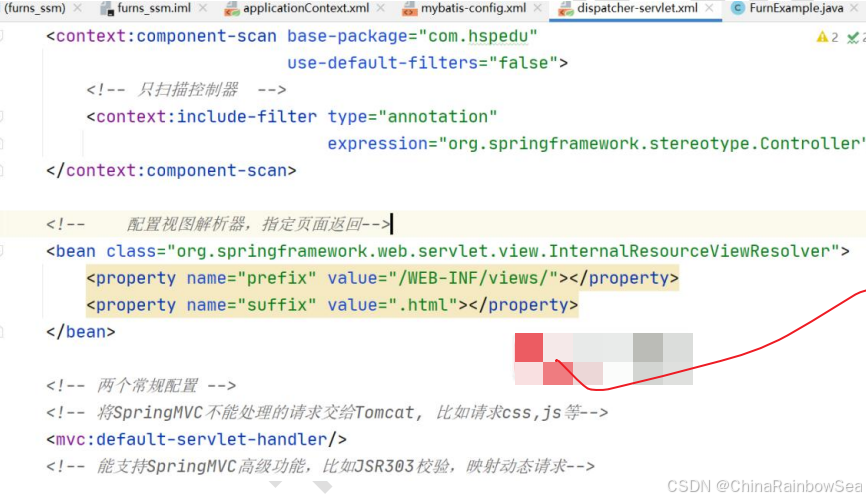This screenshot has height=501, width=866.
Task: Close the FurnExample.java tab
Action: 855,8
